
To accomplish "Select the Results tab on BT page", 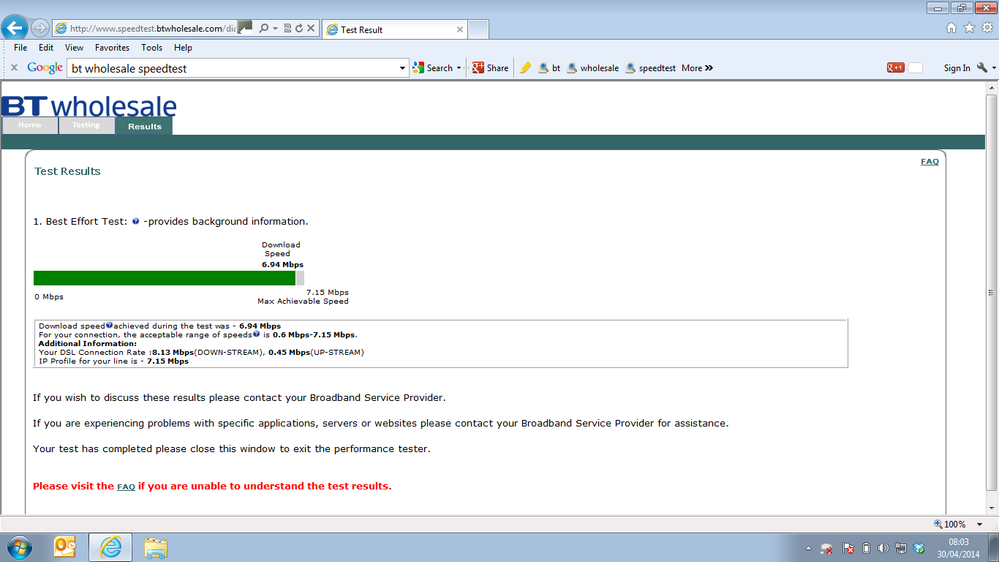I will (x=145, y=126).
